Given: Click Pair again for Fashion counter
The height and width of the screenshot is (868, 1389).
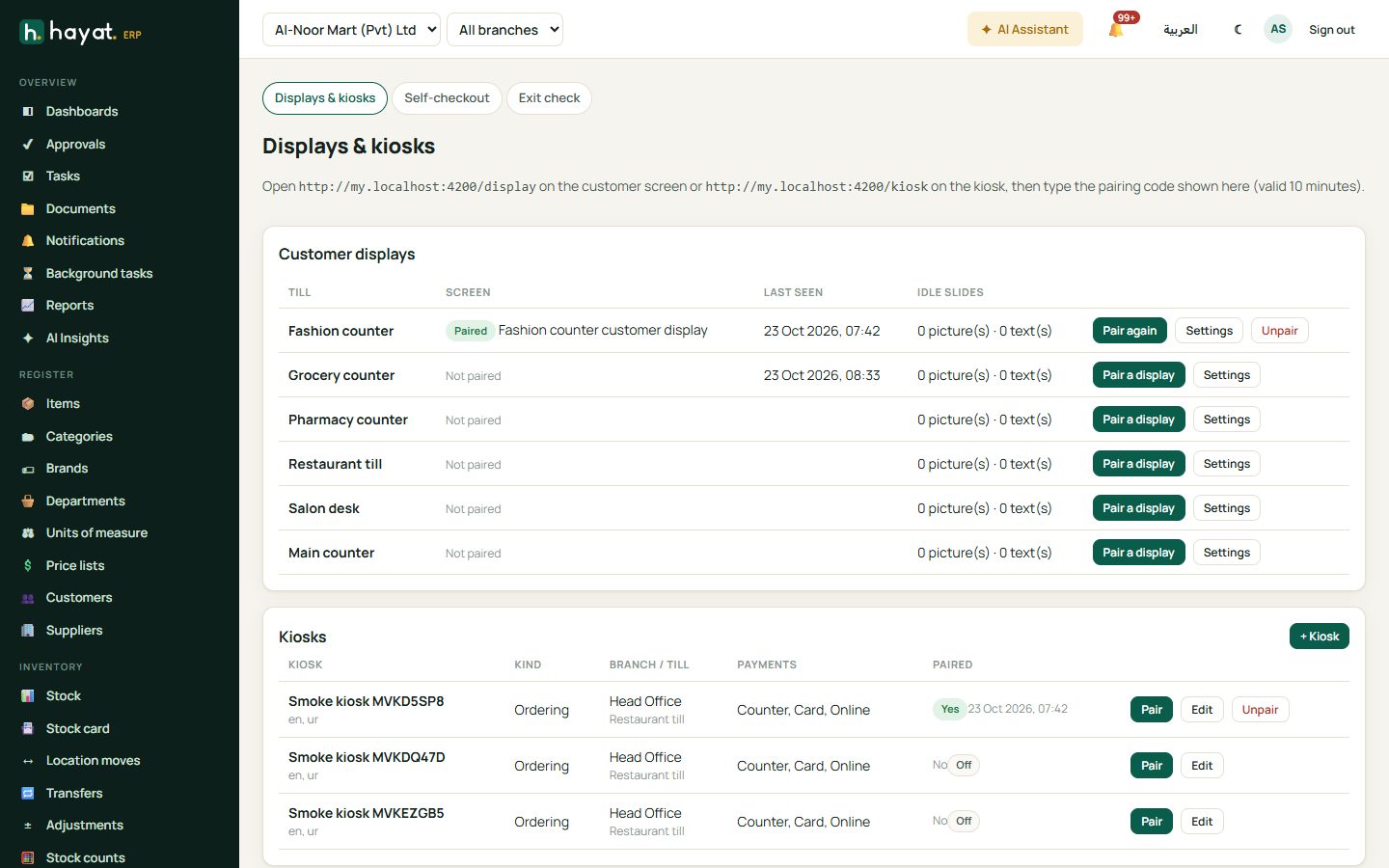Looking at the screenshot, I should pos(1130,331).
